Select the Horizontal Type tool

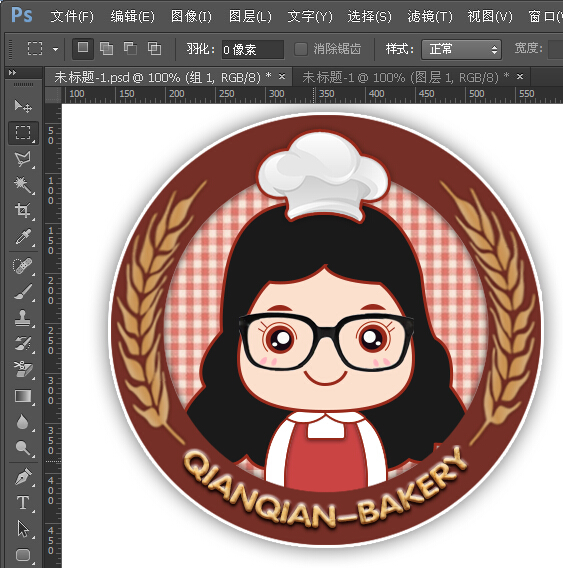pyautogui.click(x=23, y=503)
